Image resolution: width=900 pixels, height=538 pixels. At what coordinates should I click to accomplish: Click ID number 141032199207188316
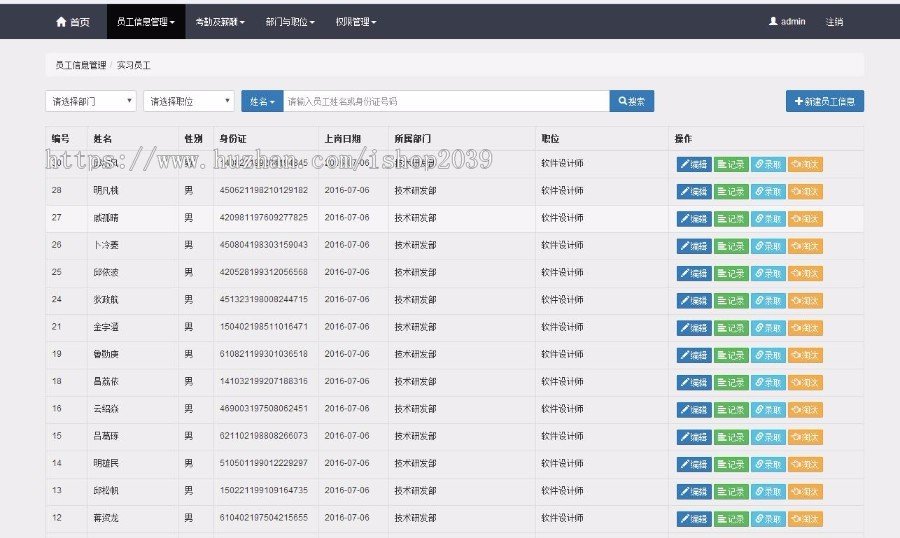point(263,381)
